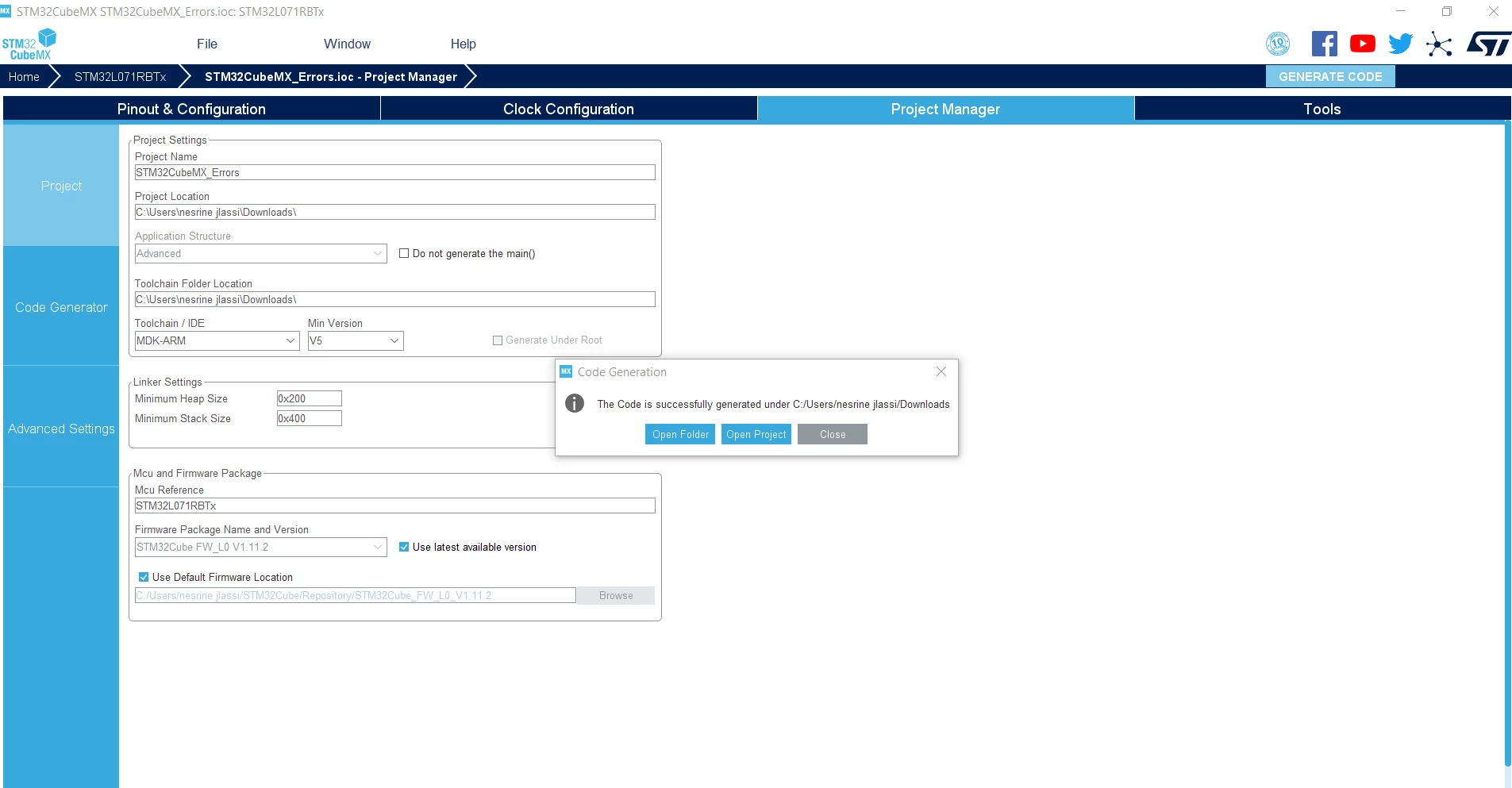1512x788 pixels.
Task: Click the Minimum Stack Size field
Action: (310, 418)
